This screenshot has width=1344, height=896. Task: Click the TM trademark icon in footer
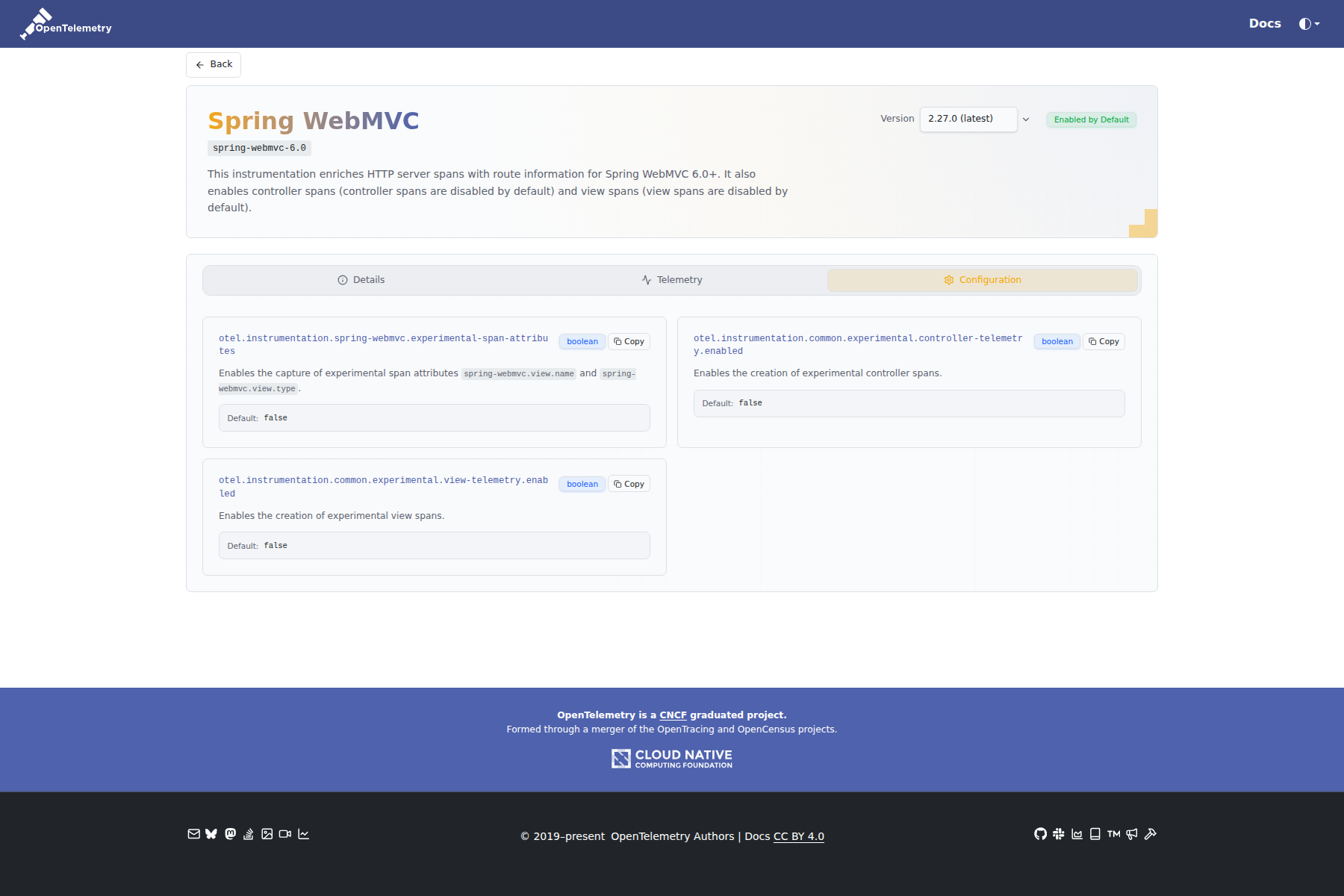coord(1114,834)
